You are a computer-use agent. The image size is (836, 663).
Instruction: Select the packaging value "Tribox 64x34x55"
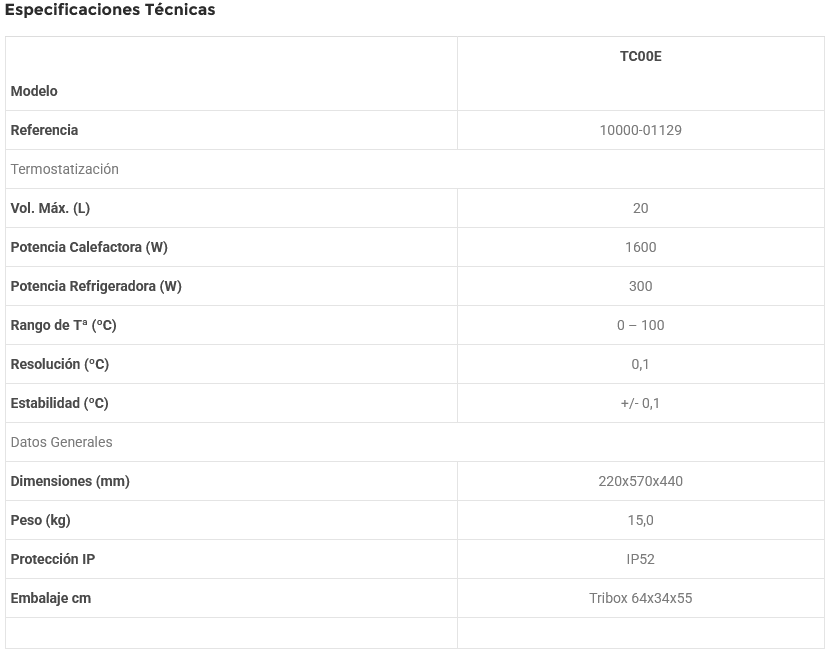(x=640, y=598)
